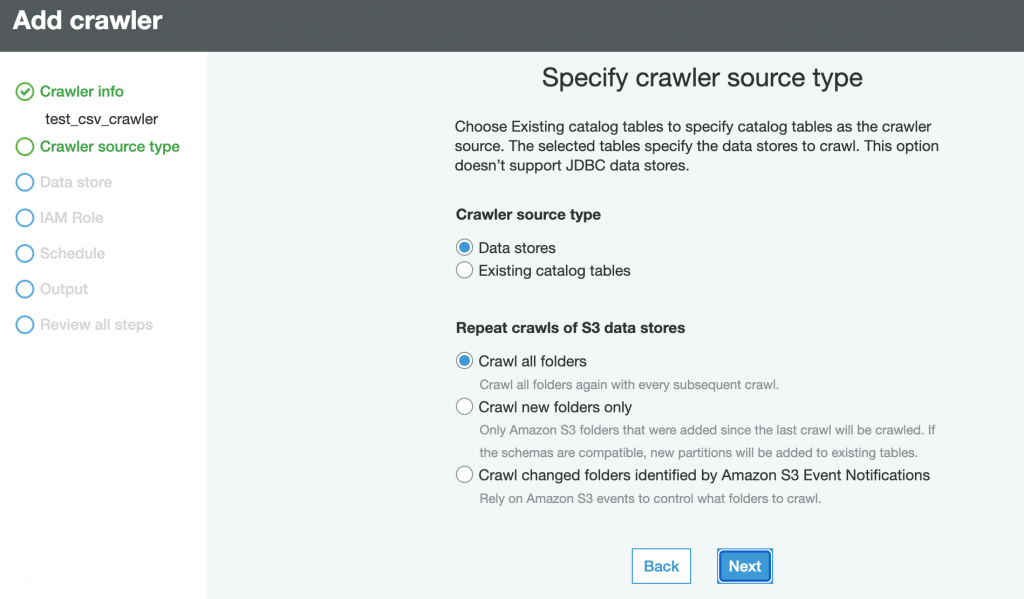The image size is (1024, 599).
Task: Open the IAM Role step label
Action: (x=71, y=218)
